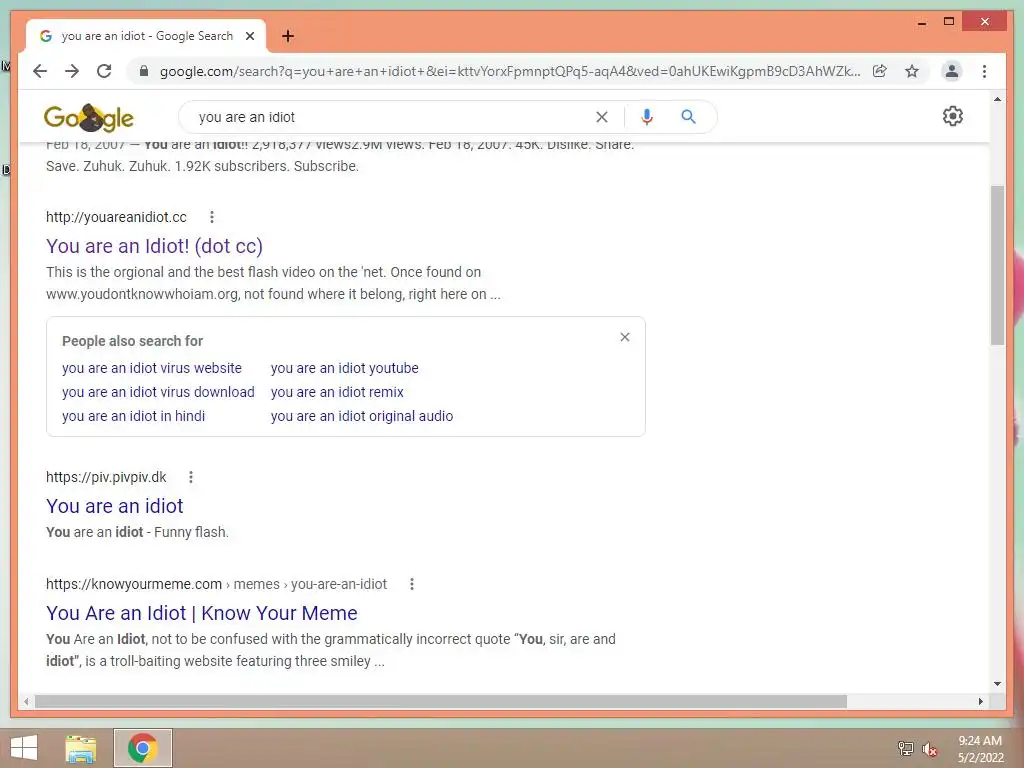Search 'you are an idiot youtube'
Screen dimensions: 1024x768
(x=345, y=368)
